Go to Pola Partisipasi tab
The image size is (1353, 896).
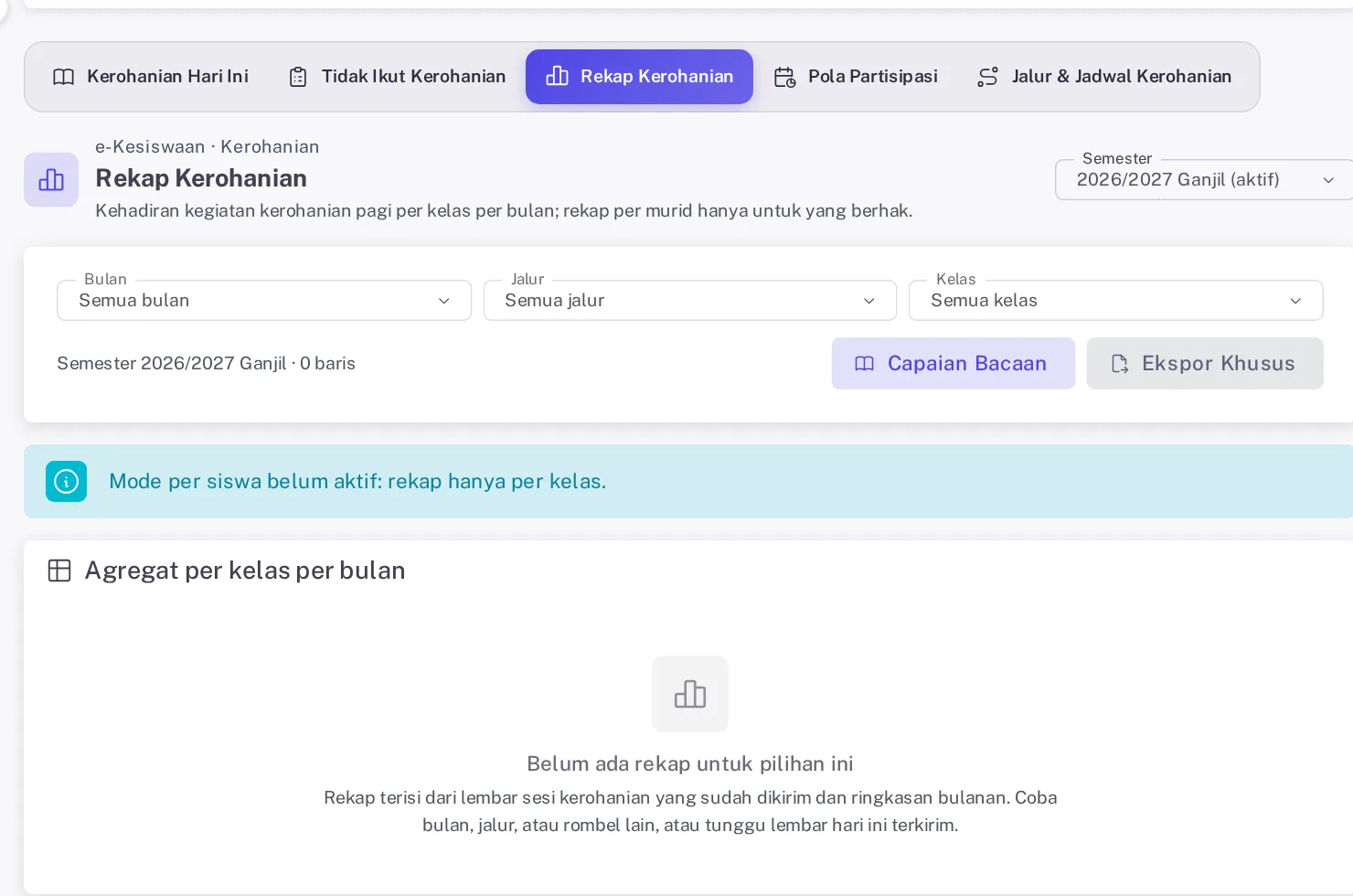856,77
